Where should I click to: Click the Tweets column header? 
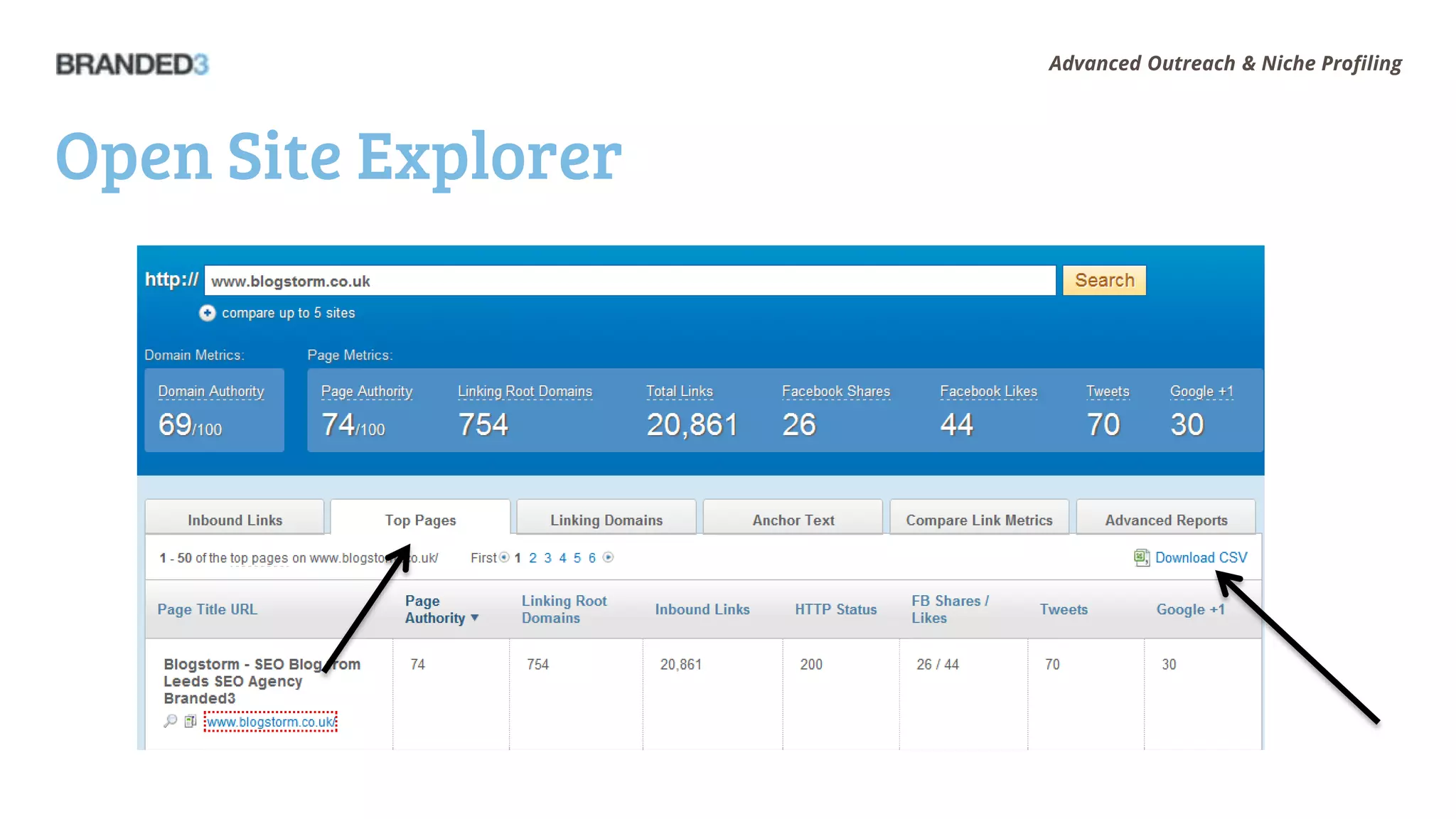coord(1064,609)
